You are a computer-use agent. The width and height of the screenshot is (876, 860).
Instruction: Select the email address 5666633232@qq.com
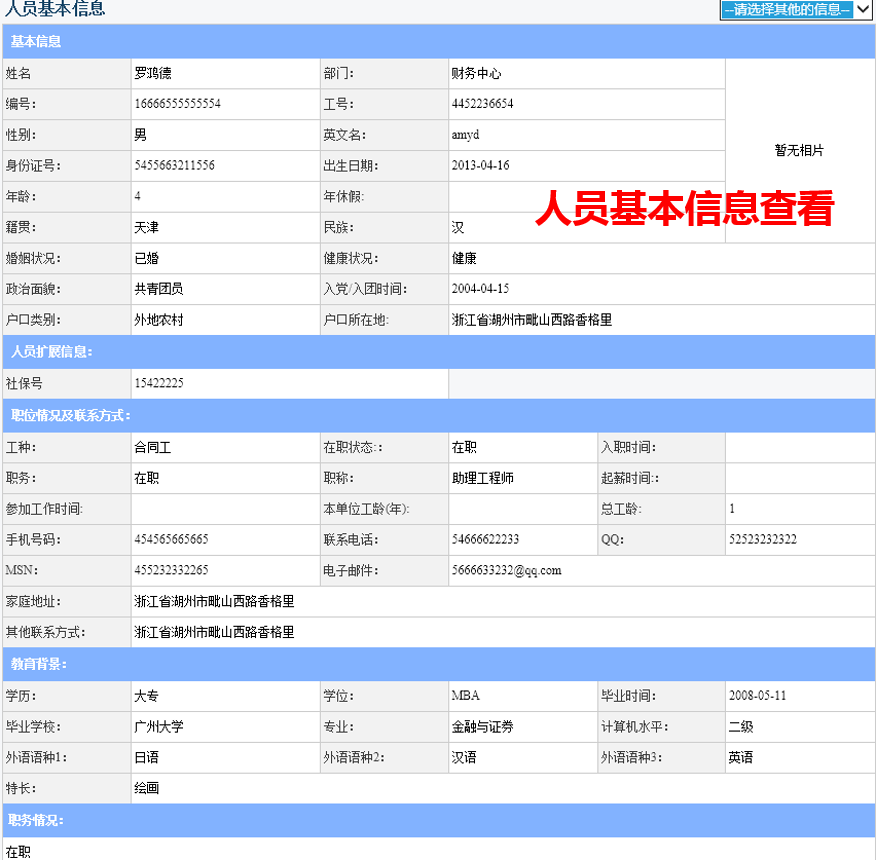click(514, 570)
